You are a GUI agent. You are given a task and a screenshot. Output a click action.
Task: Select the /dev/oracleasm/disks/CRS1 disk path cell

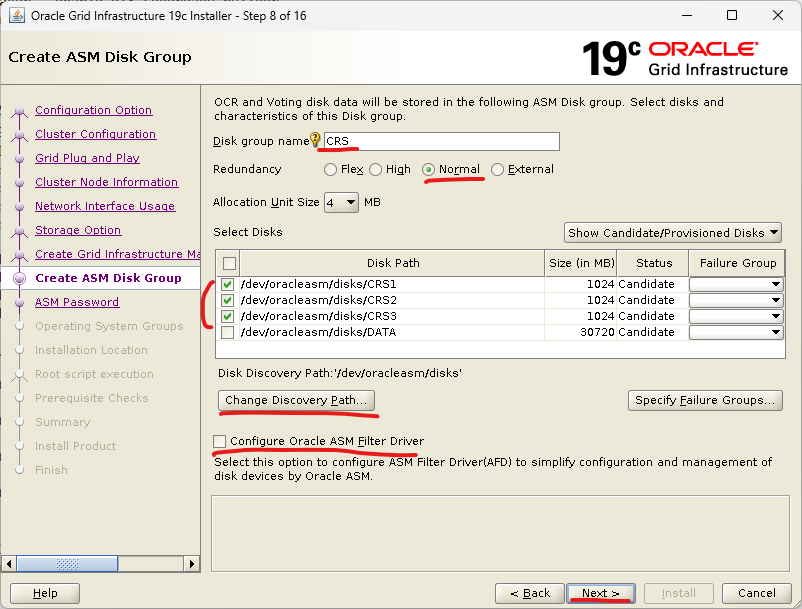[392, 284]
